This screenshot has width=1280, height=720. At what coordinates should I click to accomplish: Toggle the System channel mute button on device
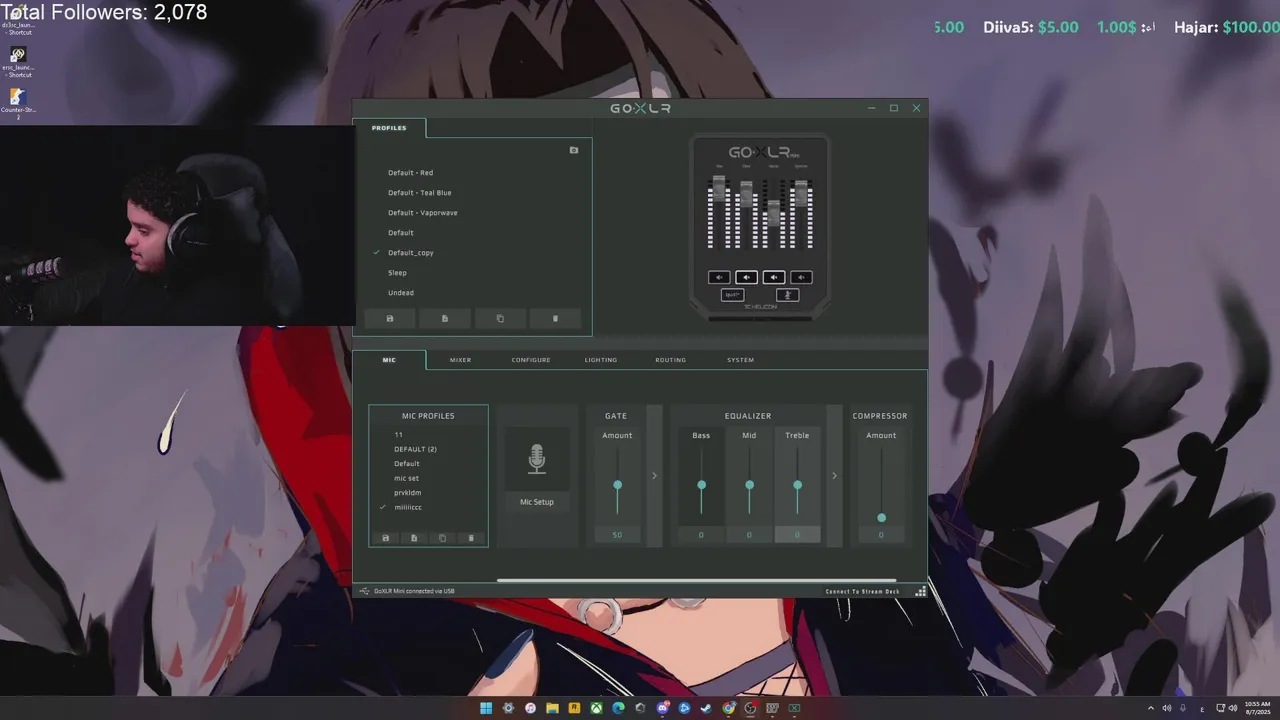(801, 277)
